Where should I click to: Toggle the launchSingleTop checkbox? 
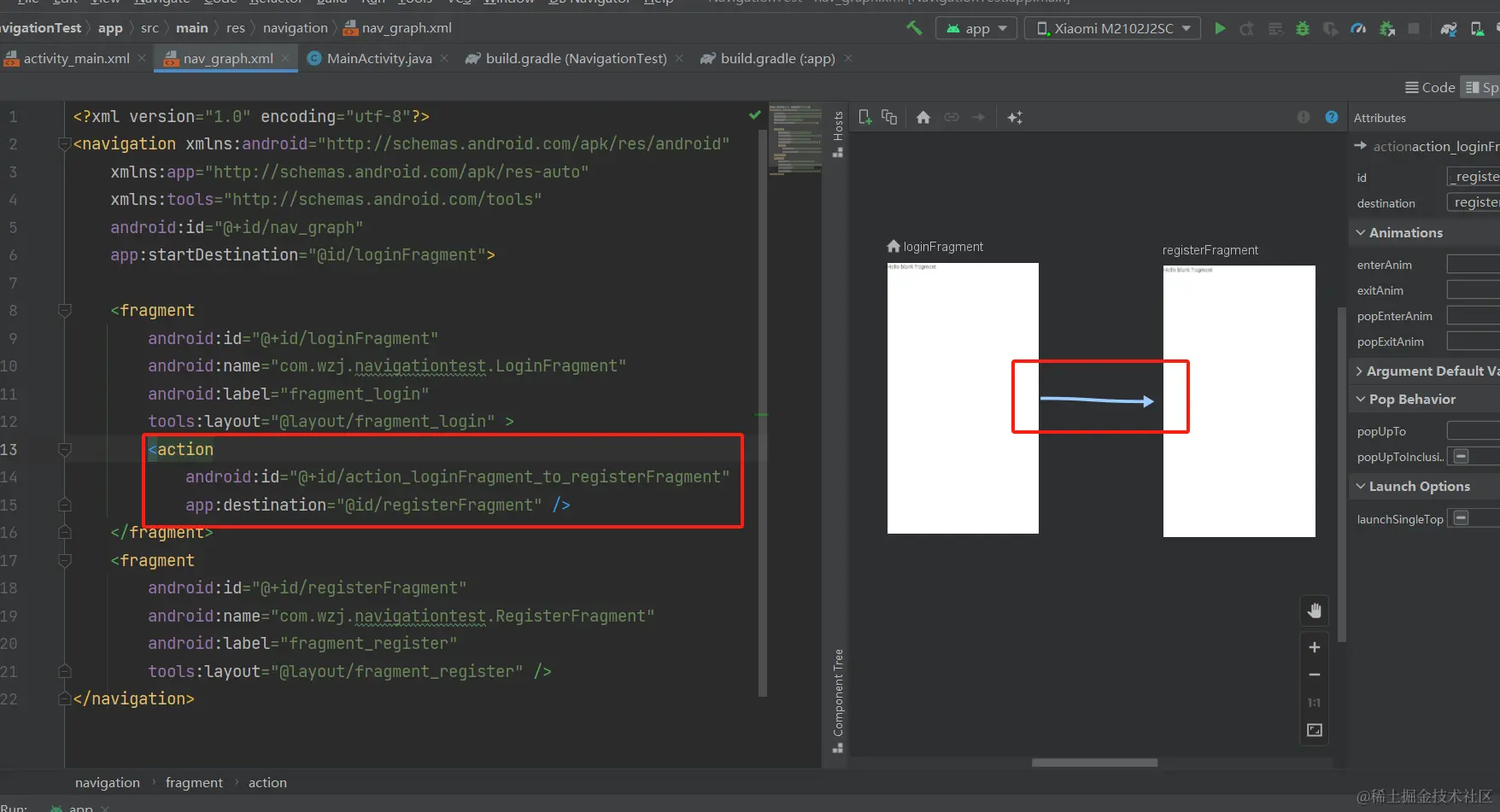click(x=1462, y=518)
